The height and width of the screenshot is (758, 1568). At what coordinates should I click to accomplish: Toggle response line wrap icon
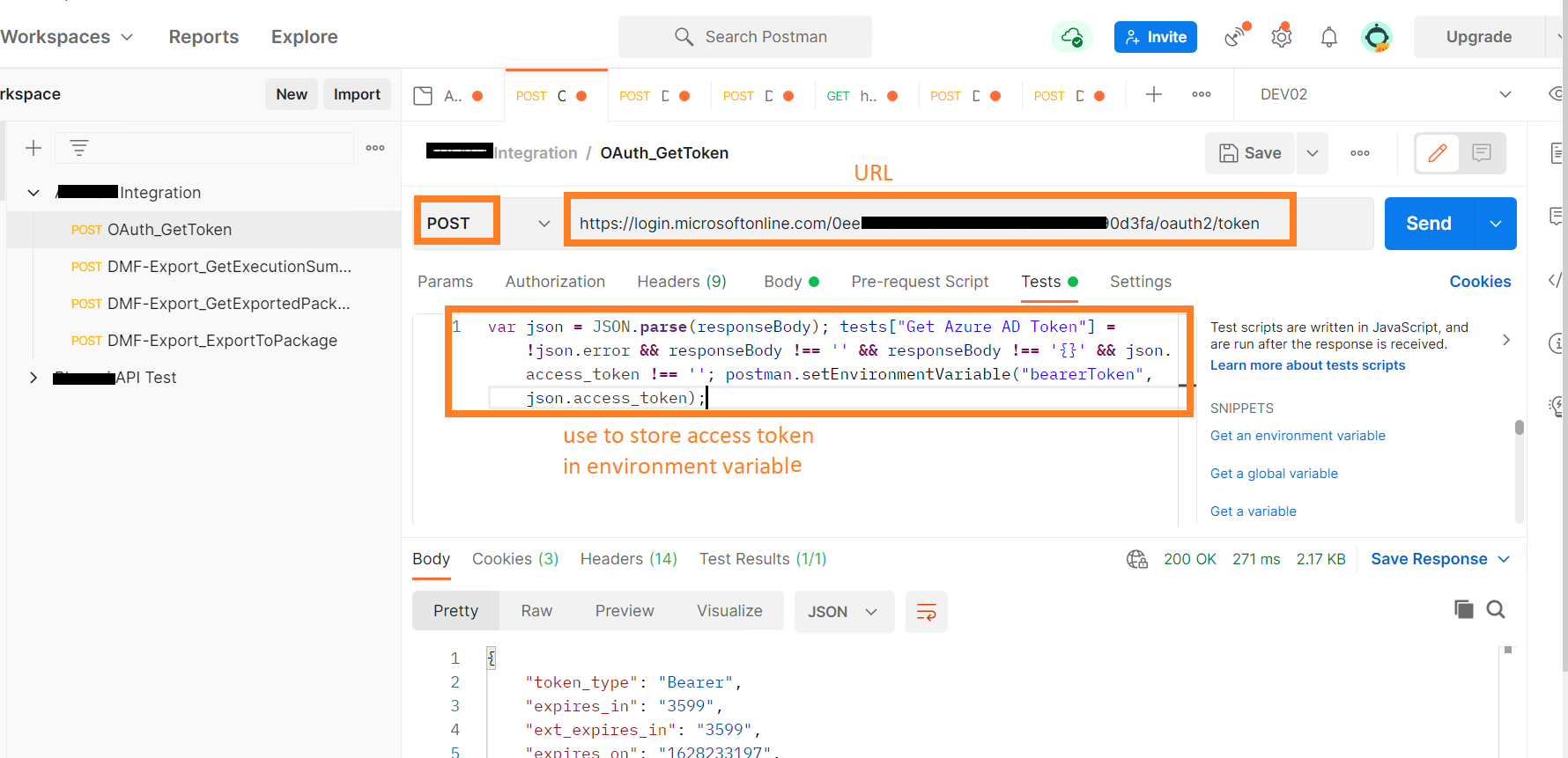pyautogui.click(x=927, y=612)
